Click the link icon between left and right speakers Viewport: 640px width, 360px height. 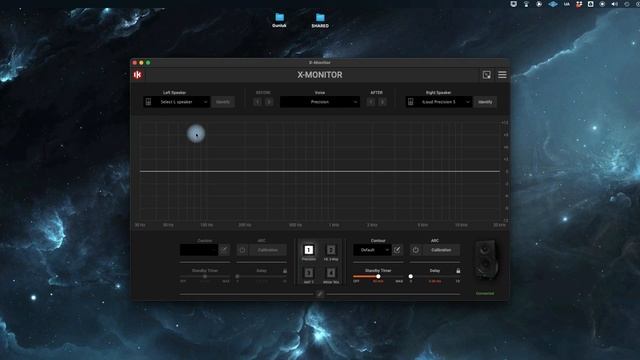[x=320, y=294]
